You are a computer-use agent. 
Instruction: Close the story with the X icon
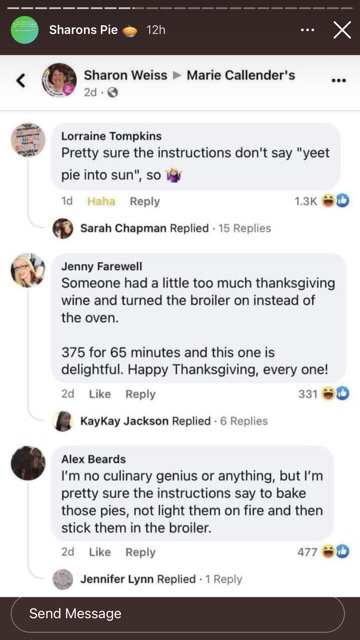[x=342, y=31]
